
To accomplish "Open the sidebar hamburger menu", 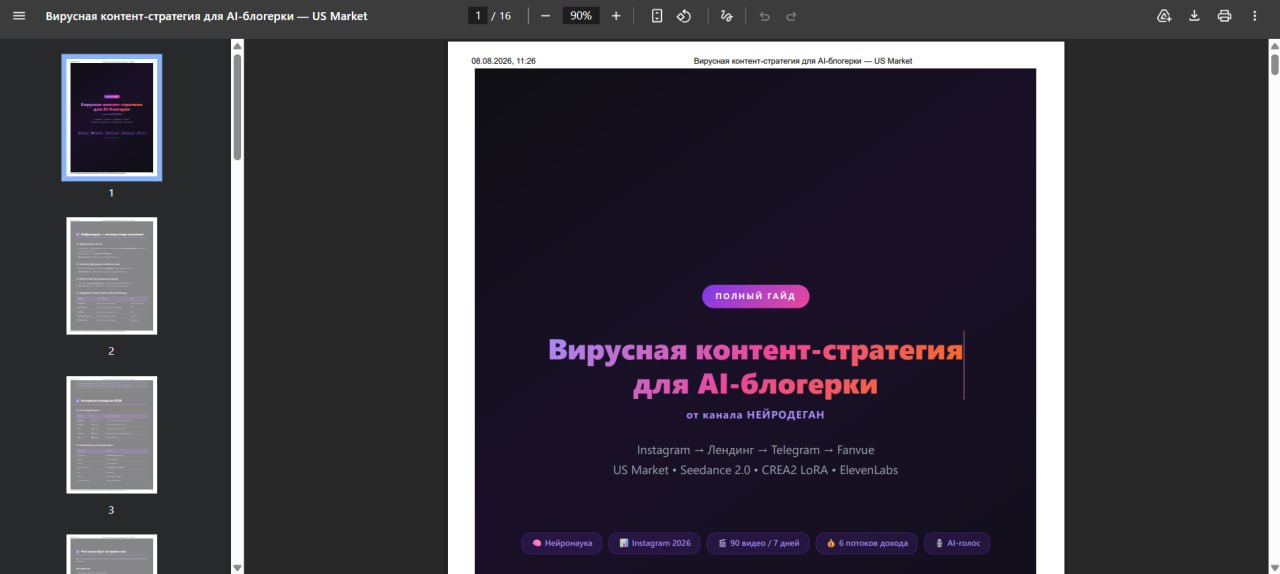I will pyautogui.click(x=19, y=16).
